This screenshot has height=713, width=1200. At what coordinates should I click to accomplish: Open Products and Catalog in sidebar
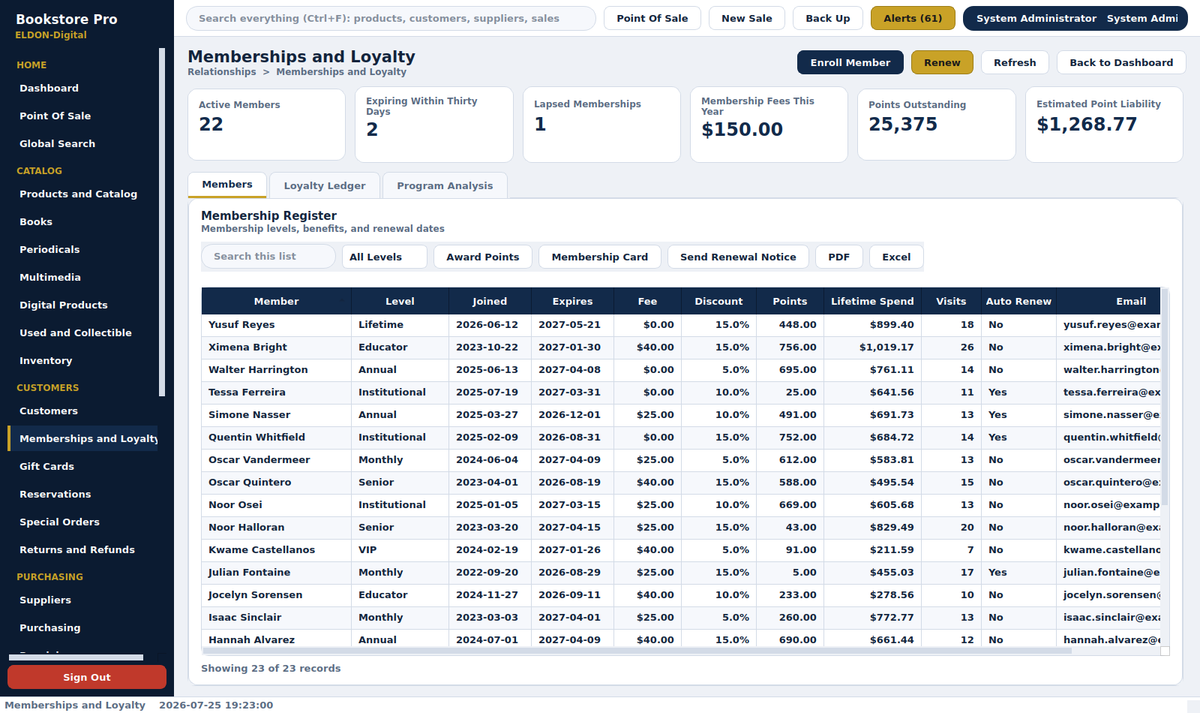click(82, 194)
